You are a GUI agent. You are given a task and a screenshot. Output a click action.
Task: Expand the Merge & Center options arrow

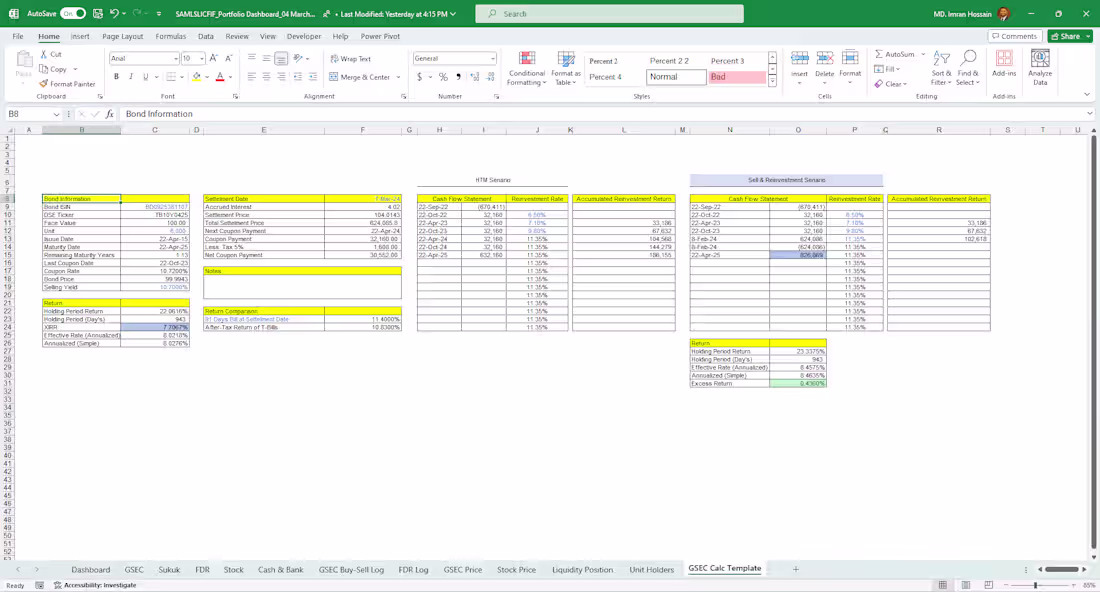coord(398,77)
